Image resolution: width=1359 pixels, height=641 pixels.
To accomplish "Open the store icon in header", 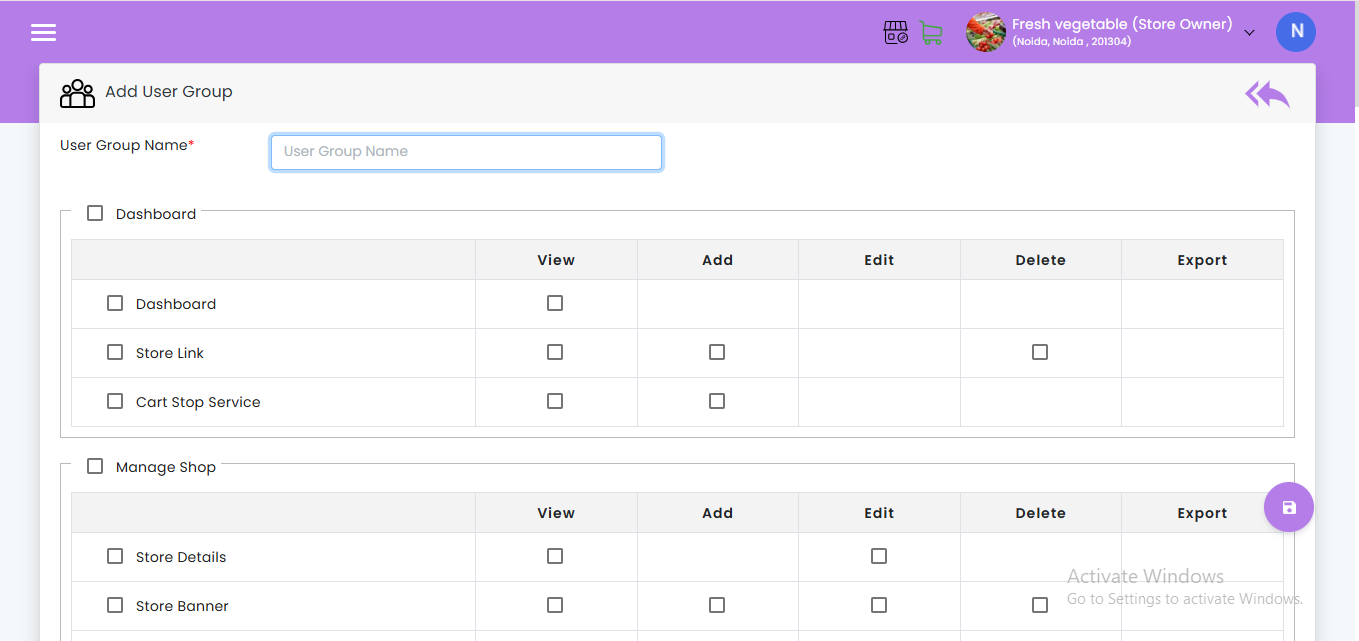I will [x=896, y=33].
